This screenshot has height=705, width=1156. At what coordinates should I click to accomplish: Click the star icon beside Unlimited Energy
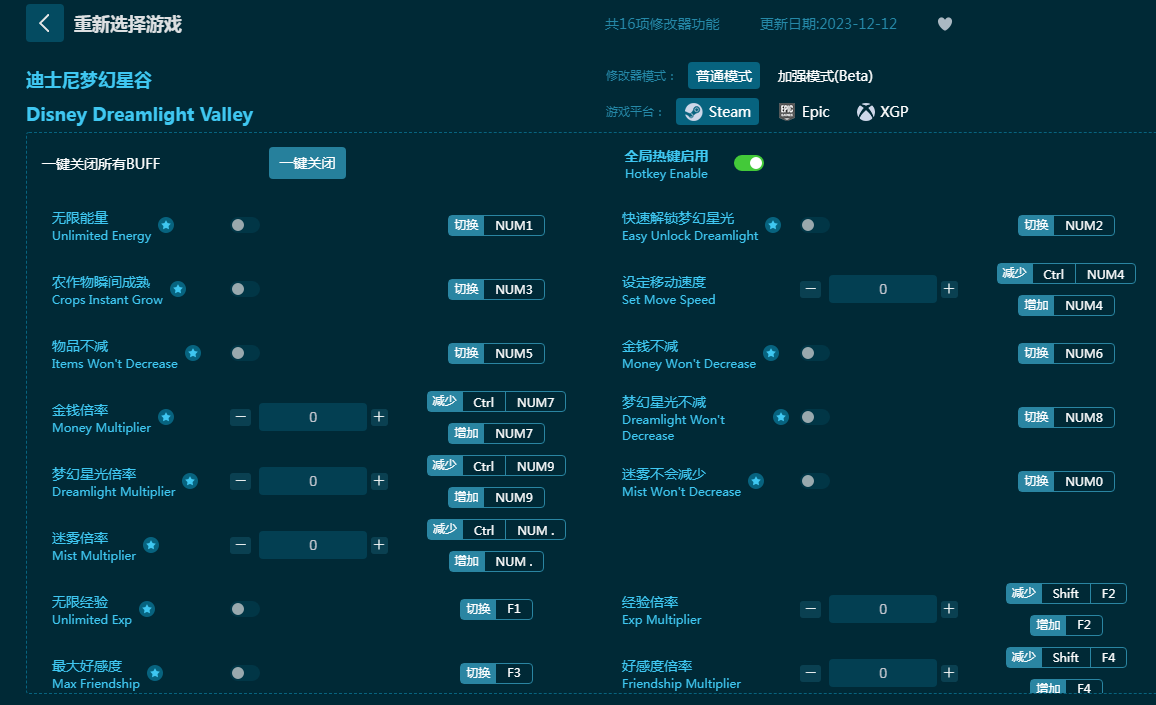167,225
